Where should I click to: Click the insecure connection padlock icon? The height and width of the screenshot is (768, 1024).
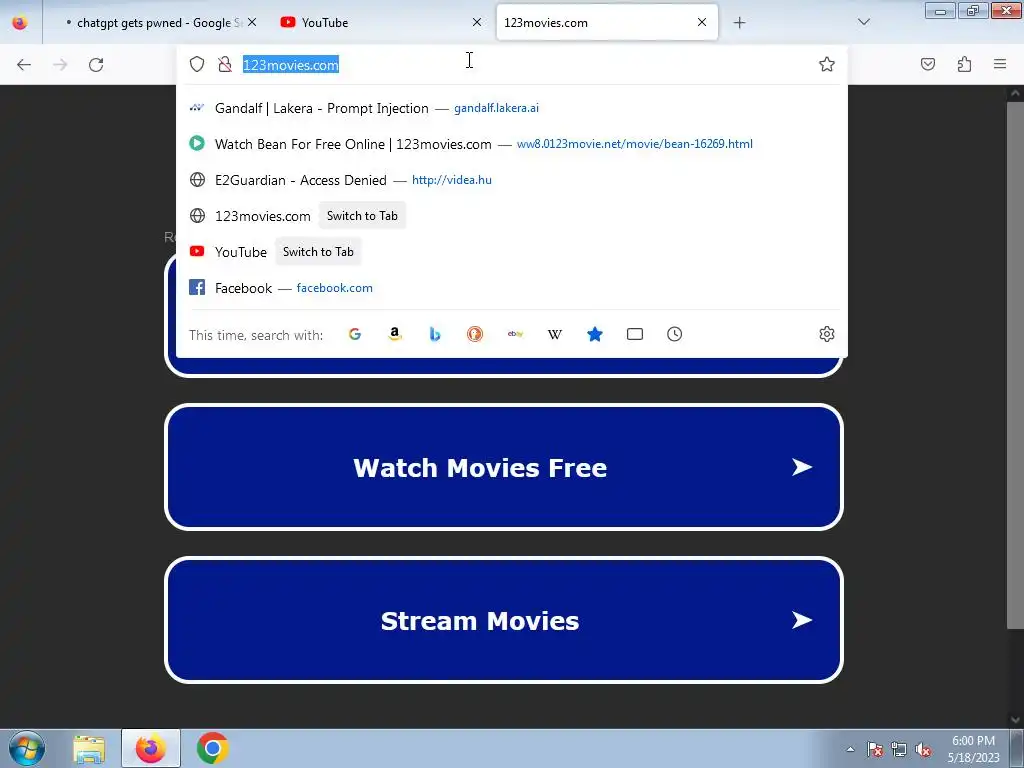pos(225,64)
